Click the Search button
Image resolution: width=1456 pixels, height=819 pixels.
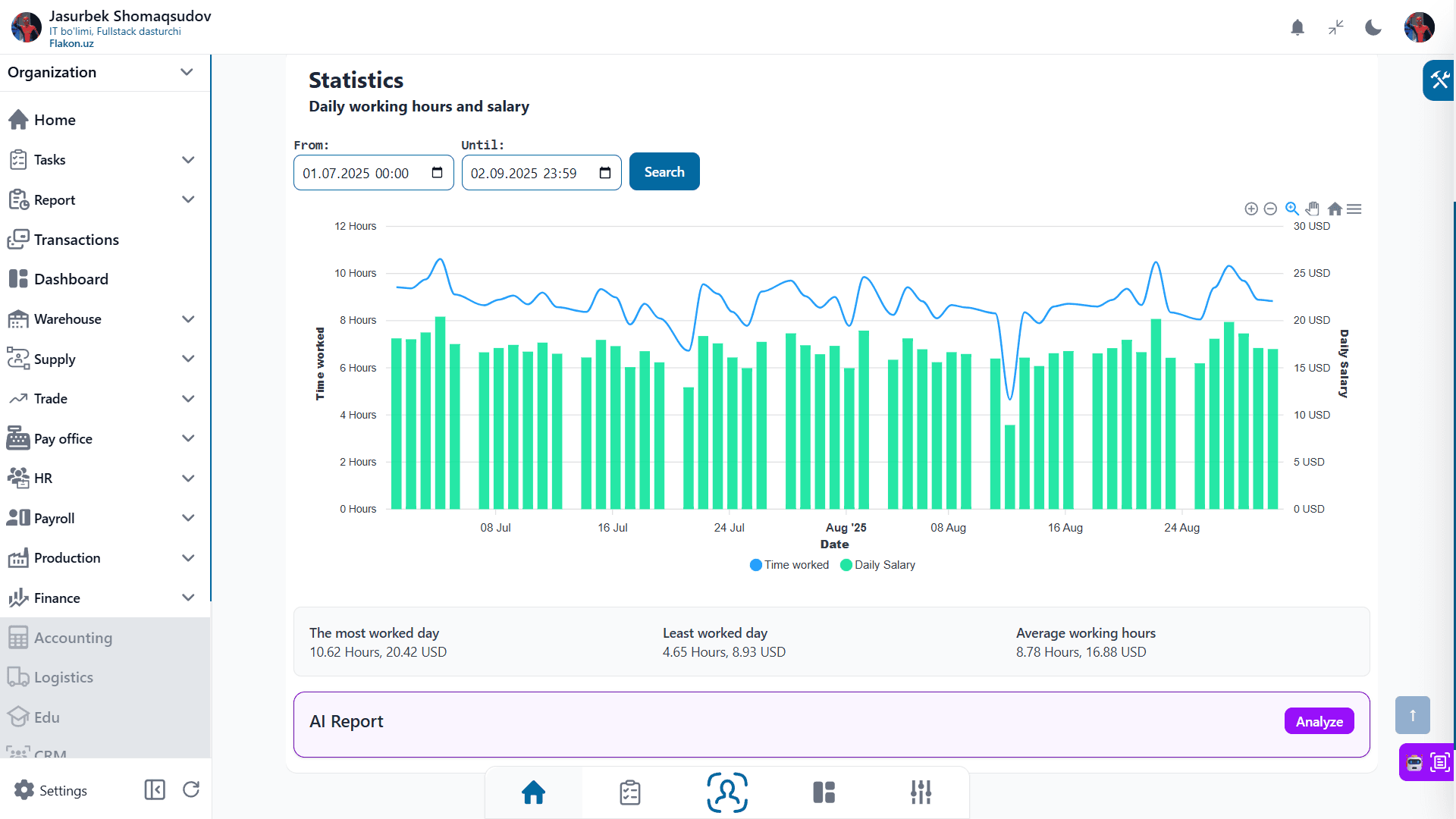664,172
